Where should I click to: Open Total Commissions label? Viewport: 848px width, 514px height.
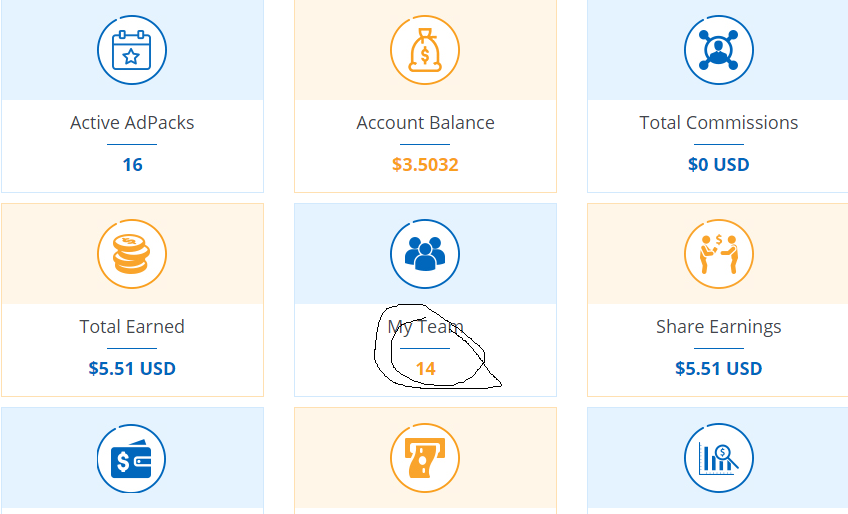pyautogui.click(x=718, y=123)
